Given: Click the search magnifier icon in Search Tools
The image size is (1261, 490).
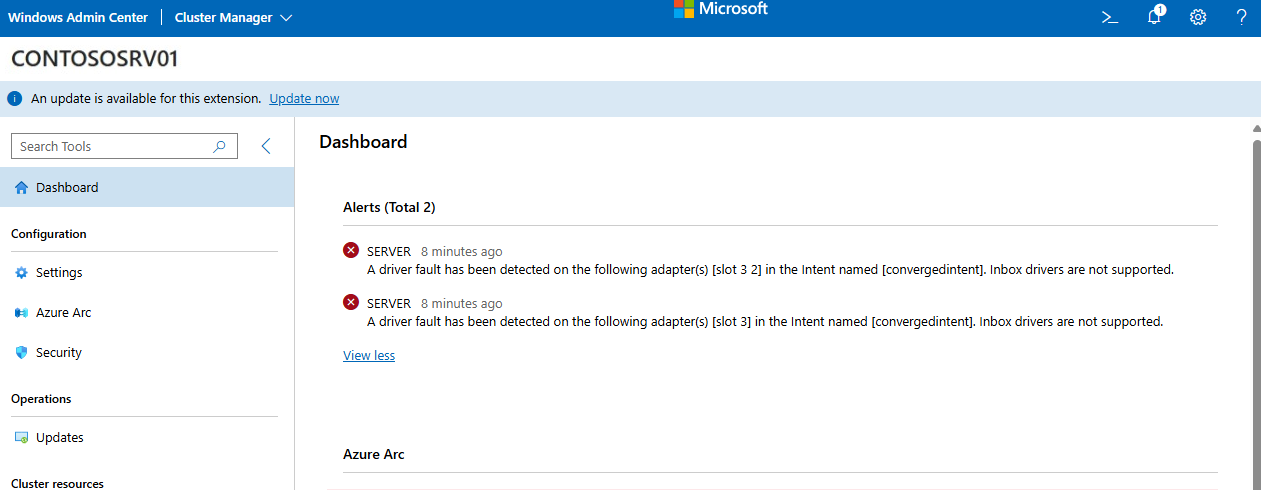Looking at the screenshot, I should (220, 146).
